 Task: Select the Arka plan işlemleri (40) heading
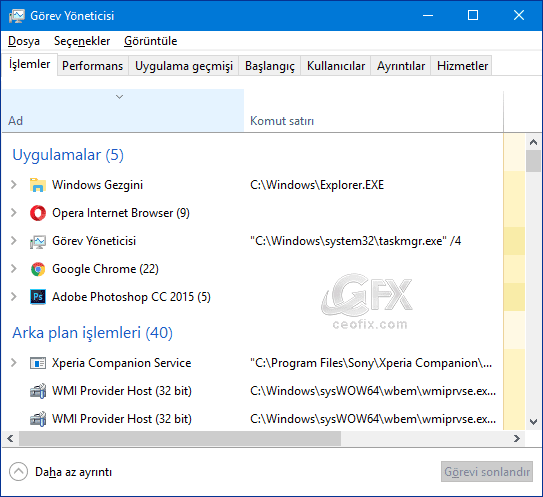coord(92,333)
